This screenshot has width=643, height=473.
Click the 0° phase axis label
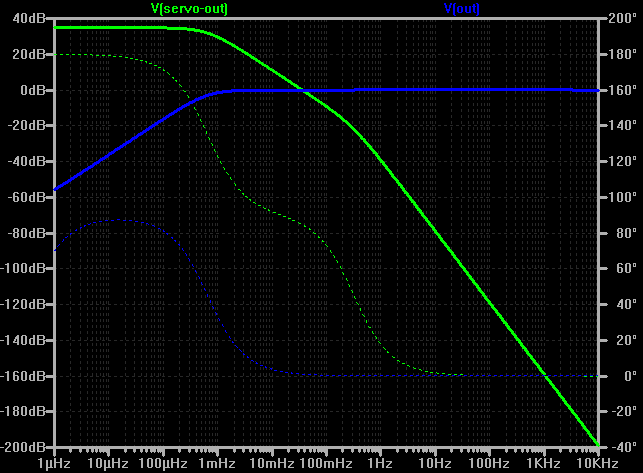coord(630,376)
